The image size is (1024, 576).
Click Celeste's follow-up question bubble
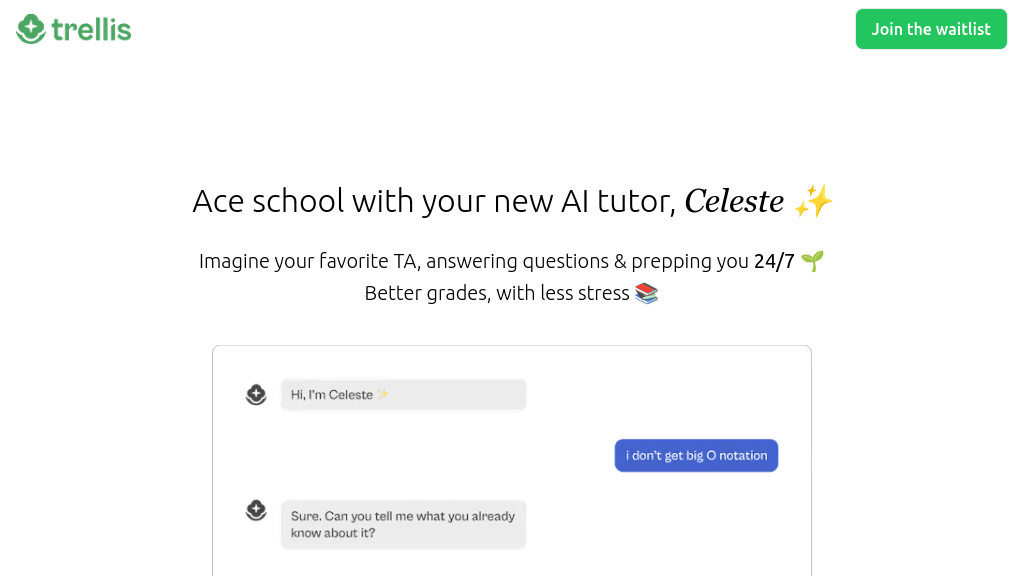click(403, 524)
